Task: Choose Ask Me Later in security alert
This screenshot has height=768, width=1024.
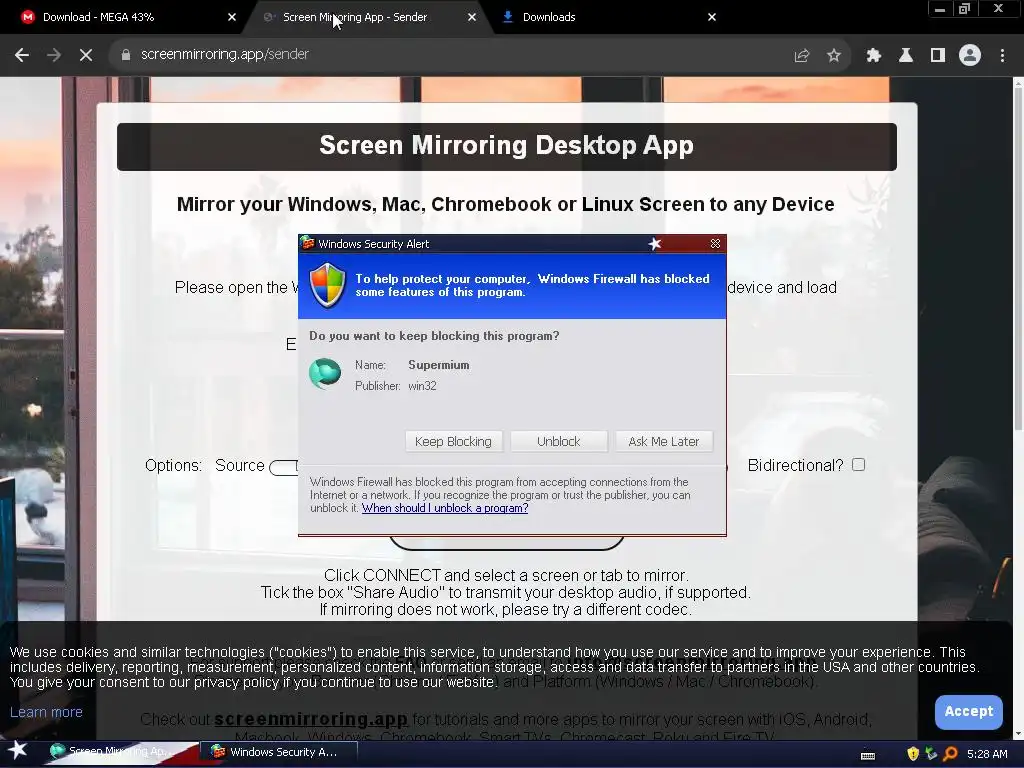Action: [x=664, y=441]
